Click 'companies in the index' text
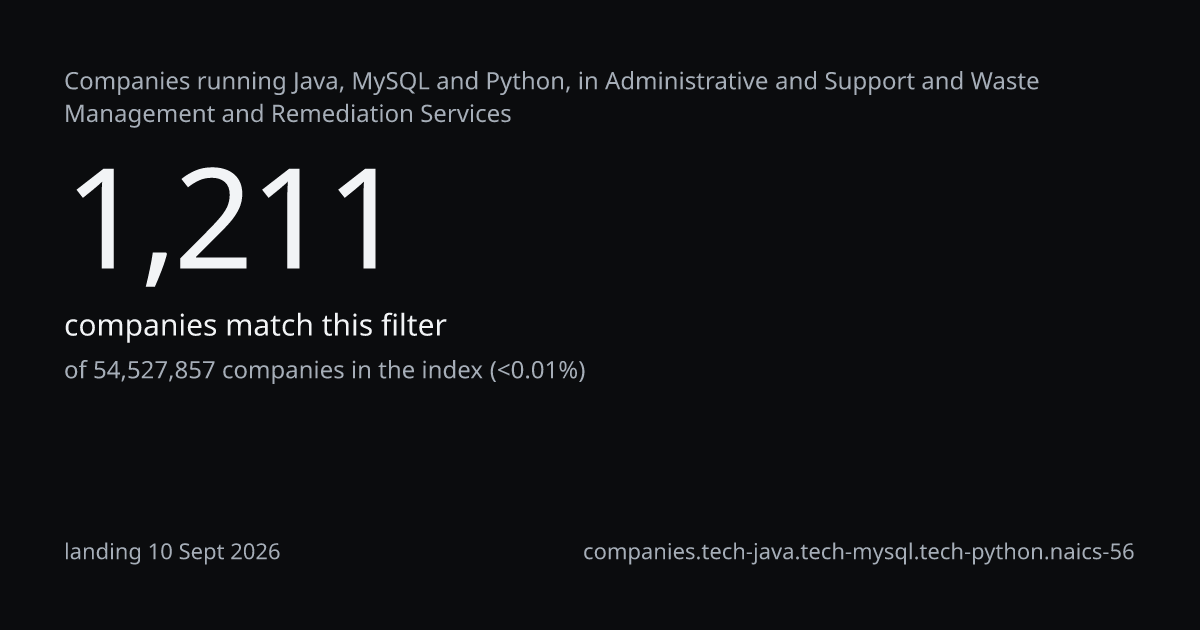Image resolution: width=1200 pixels, height=630 pixels. pyautogui.click(x=353, y=371)
